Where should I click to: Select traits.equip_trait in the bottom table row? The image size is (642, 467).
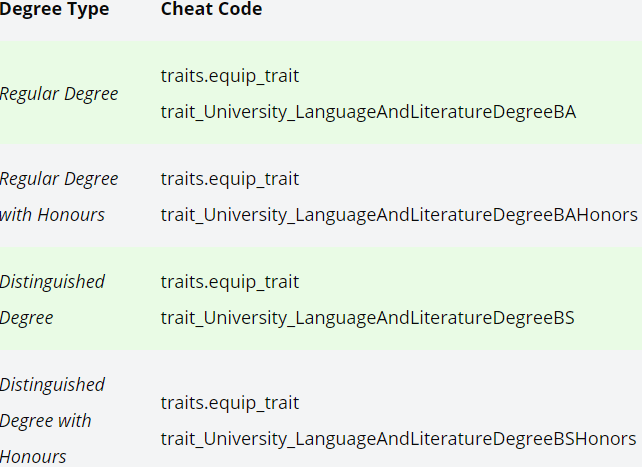tap(229, 403)
